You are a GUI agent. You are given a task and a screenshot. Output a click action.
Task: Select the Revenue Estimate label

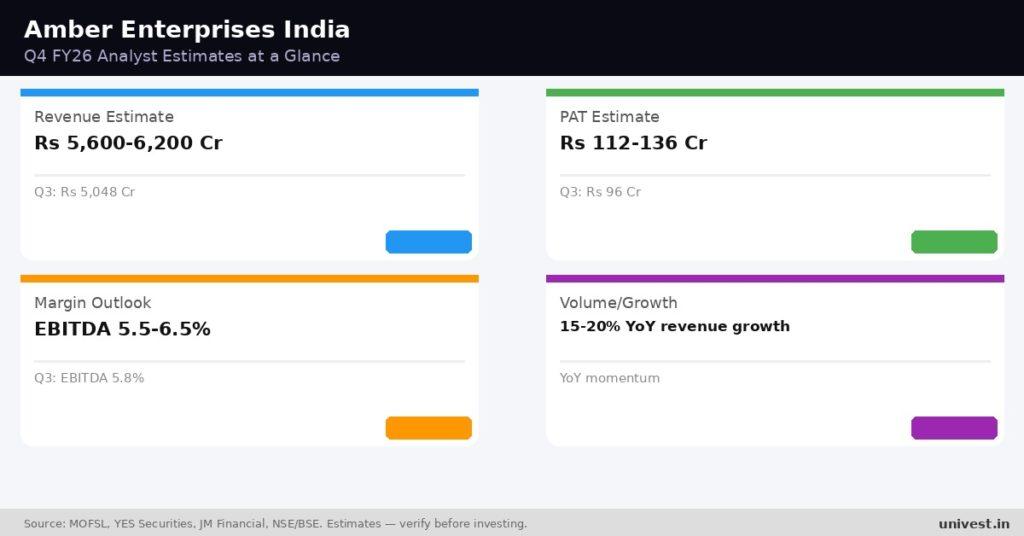click(104, 117)
